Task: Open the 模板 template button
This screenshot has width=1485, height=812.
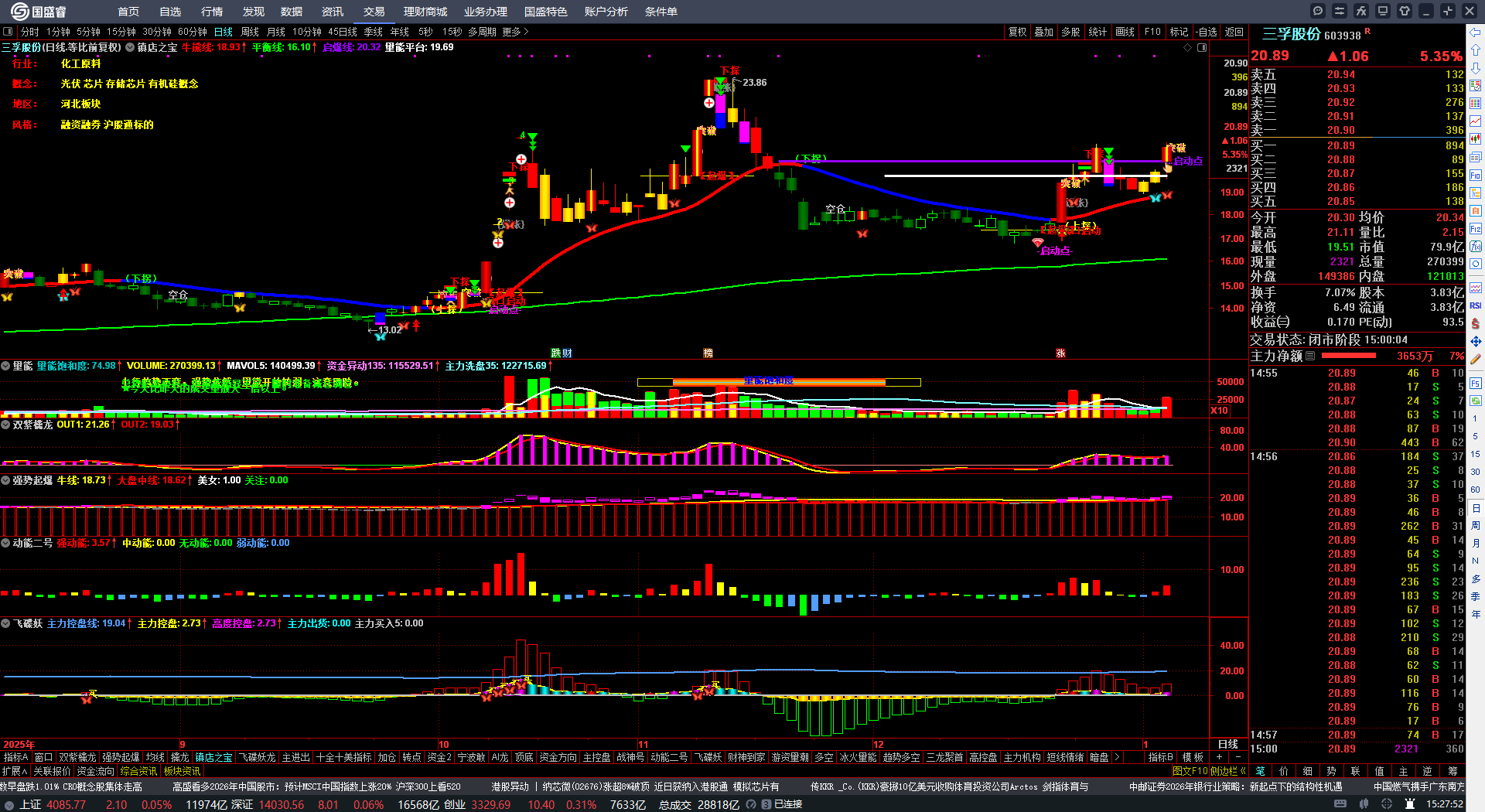Action: coord(1193,757)
